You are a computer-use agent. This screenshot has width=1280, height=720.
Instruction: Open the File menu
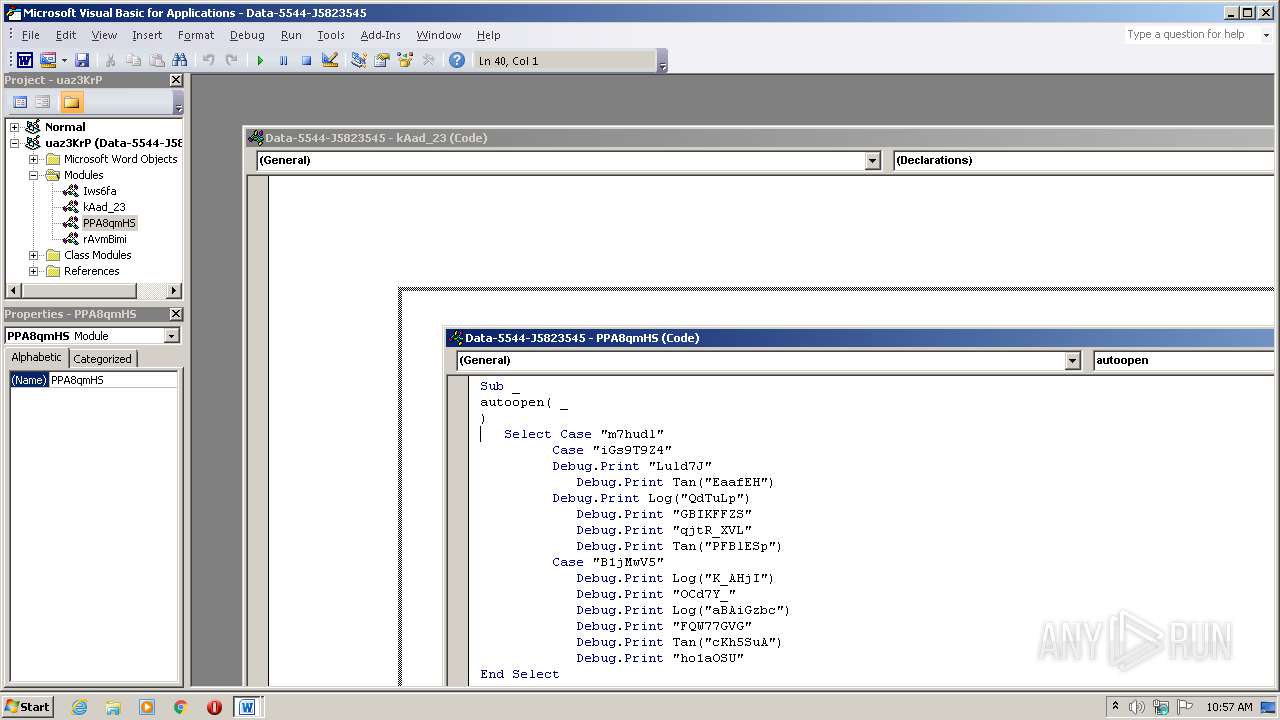pyautogui.click(x=31, y=35)
